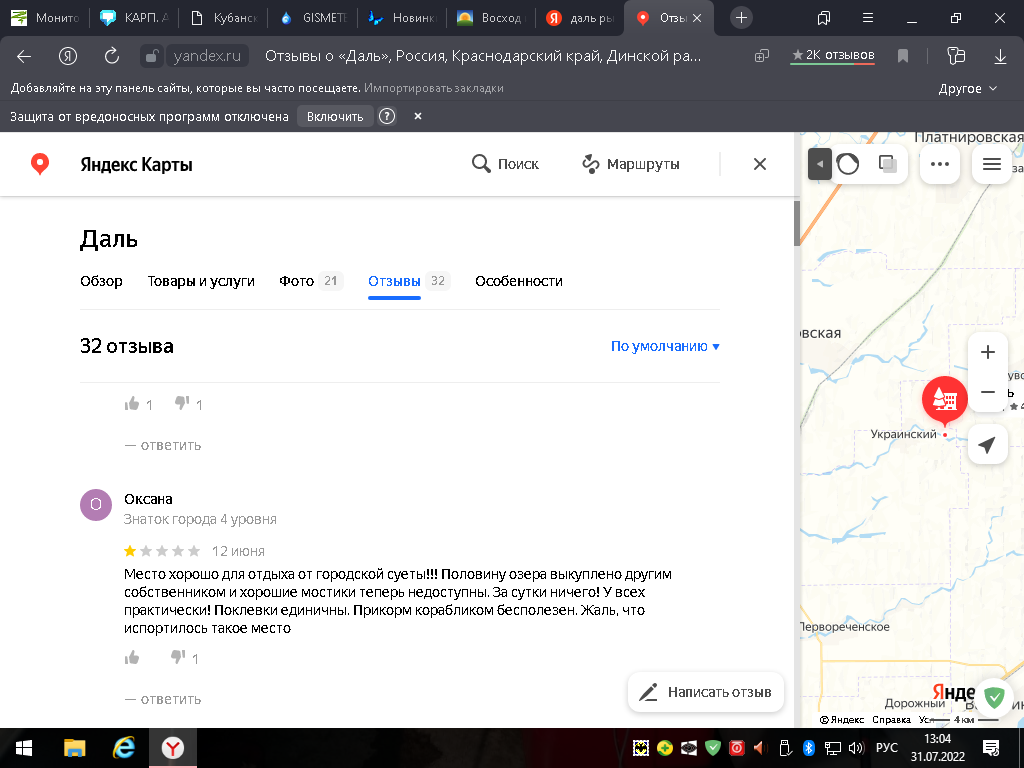This screenshot has width=1024, height=768.
Task: Go back with browser back arrow
Action: pyautogui.click(x=24, y=57)
